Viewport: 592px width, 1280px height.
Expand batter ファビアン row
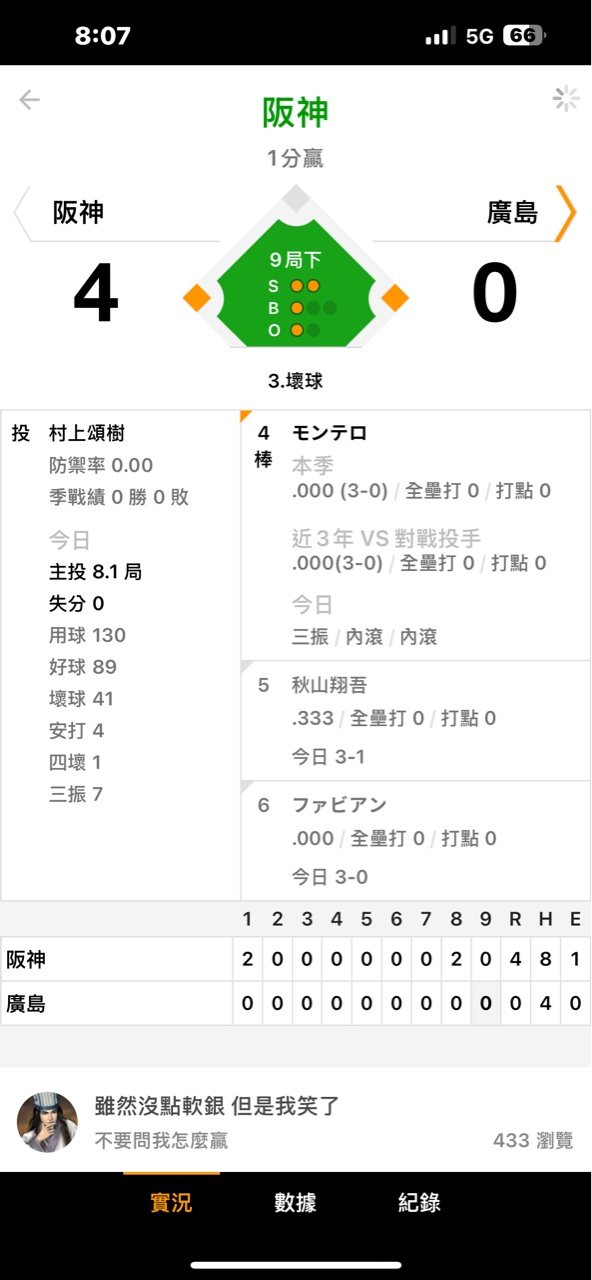[x=416, y=841]
